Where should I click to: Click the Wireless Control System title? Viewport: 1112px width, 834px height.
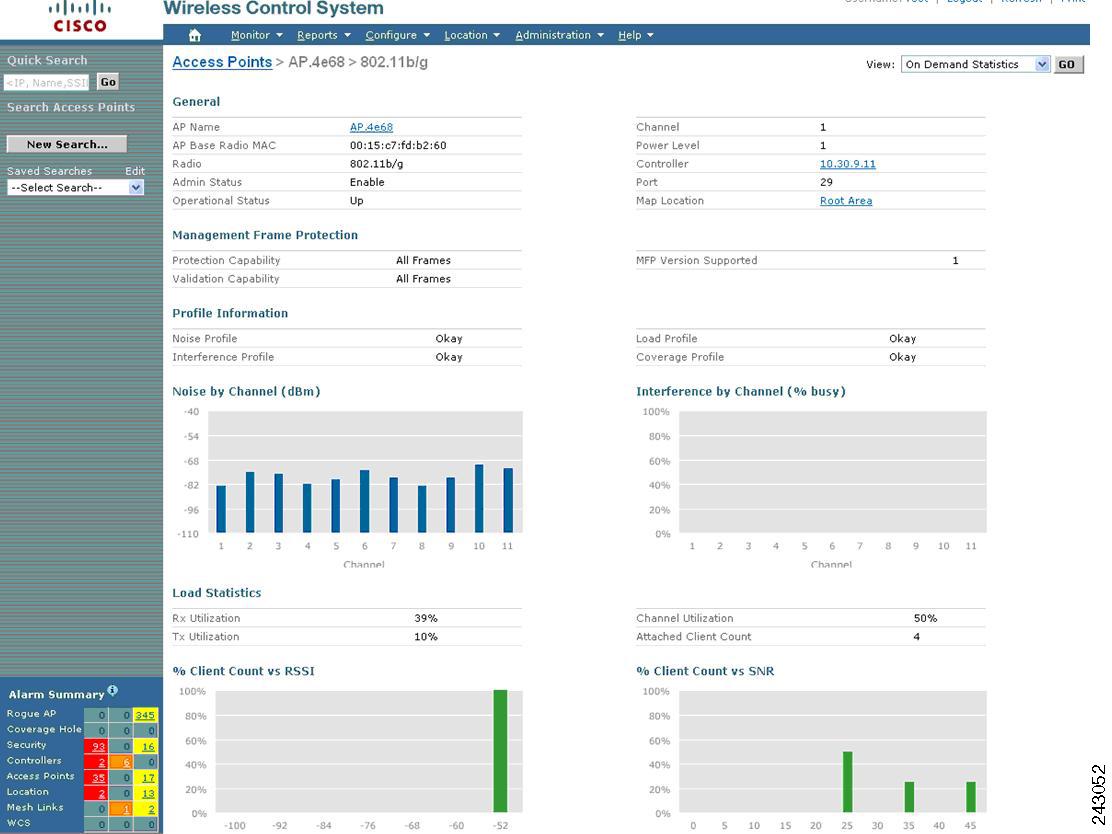point(274,9)
